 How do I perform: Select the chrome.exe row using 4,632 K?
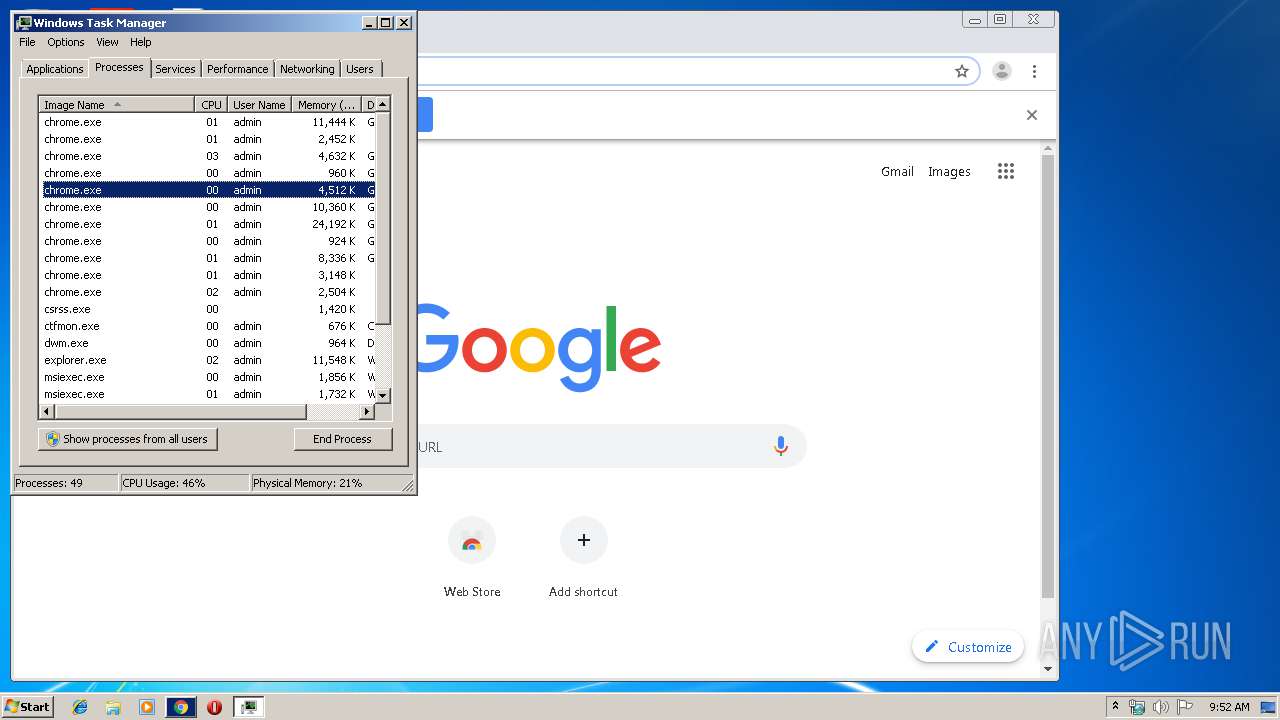point(207,156)
